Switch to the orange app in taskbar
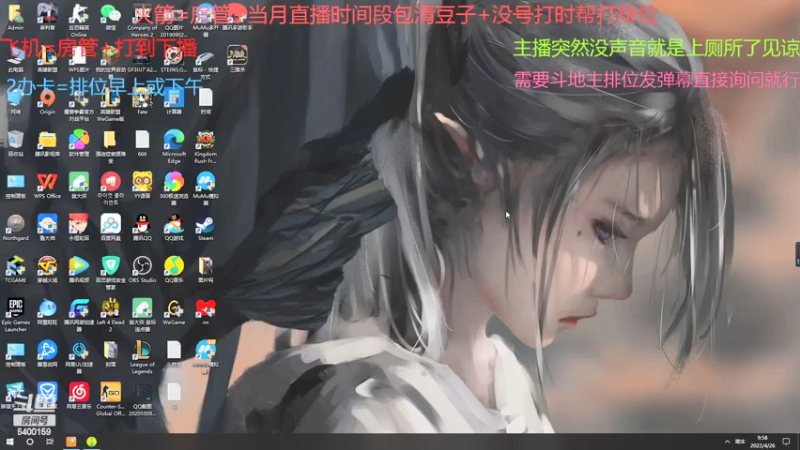Viewport: 800px width, 450px height. [x=71, y=441]
